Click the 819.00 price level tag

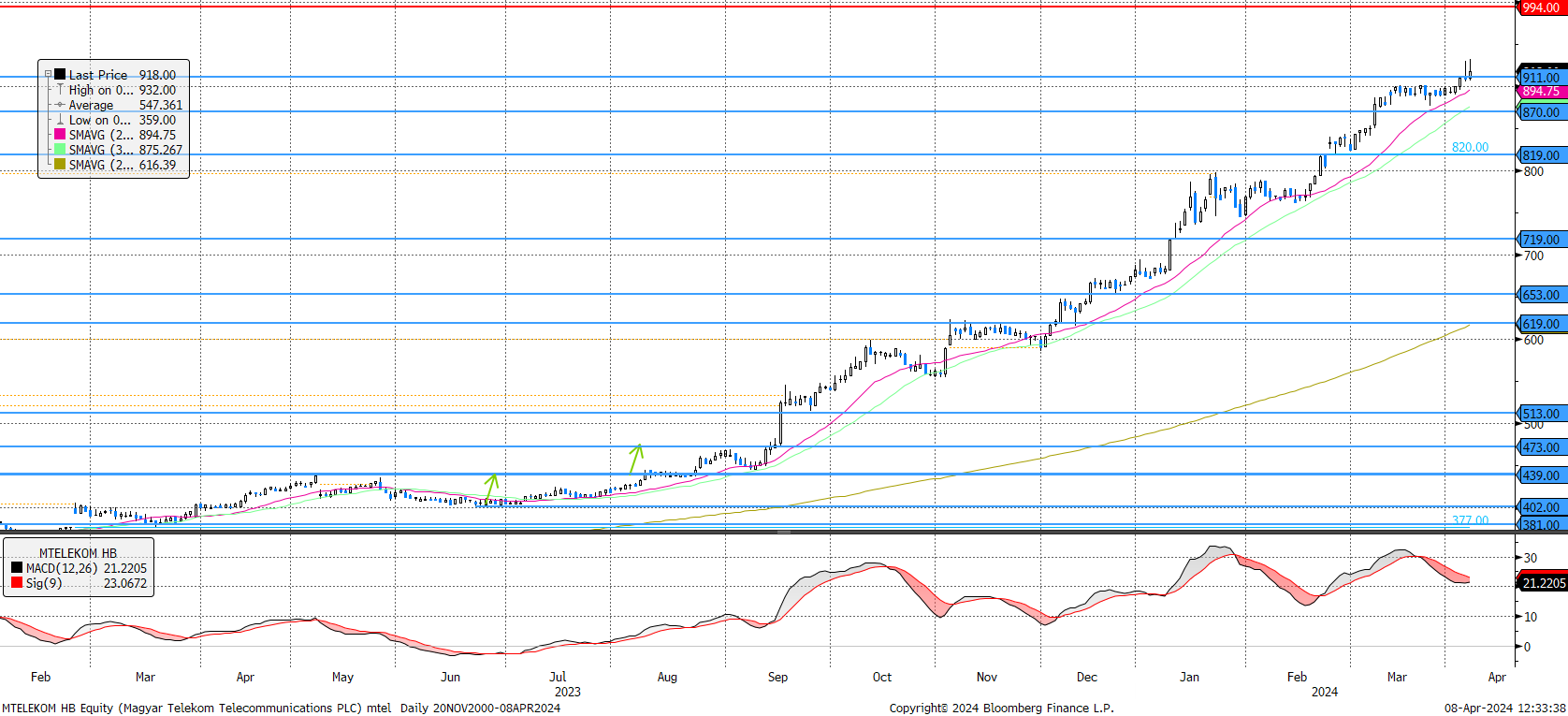(1541, 155)
